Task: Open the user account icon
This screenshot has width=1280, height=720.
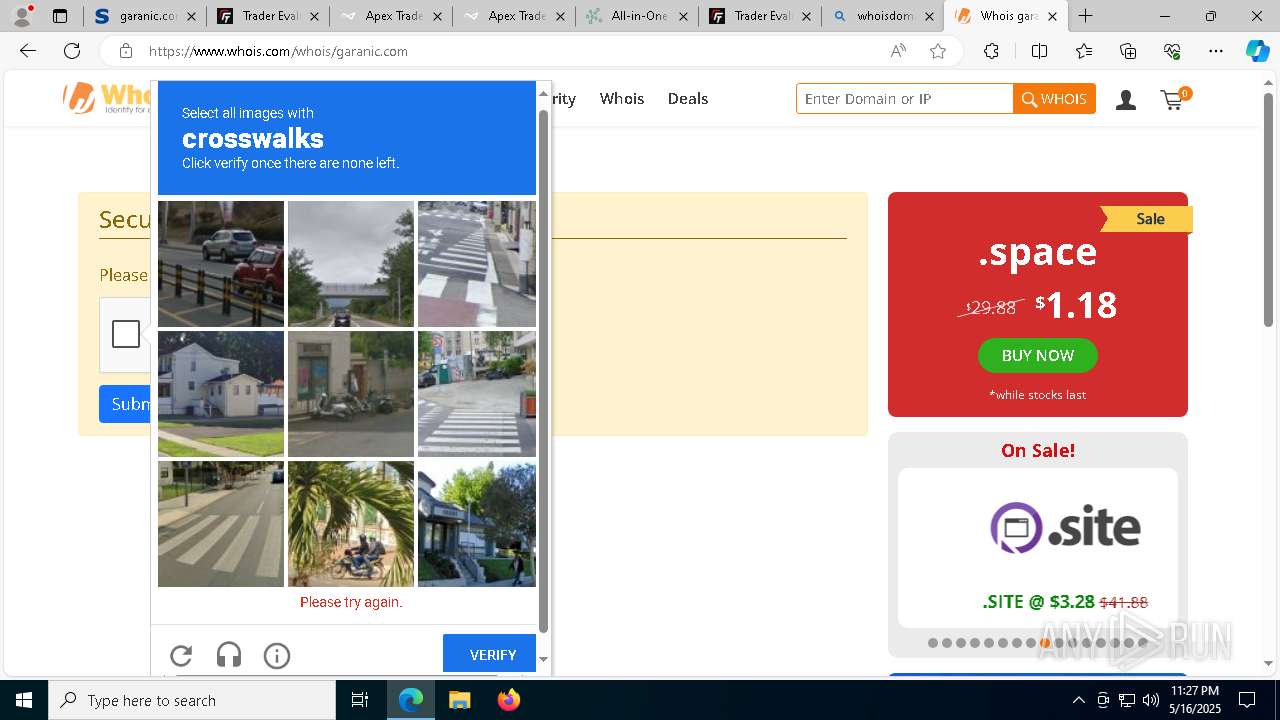Action: (1126, 99)
